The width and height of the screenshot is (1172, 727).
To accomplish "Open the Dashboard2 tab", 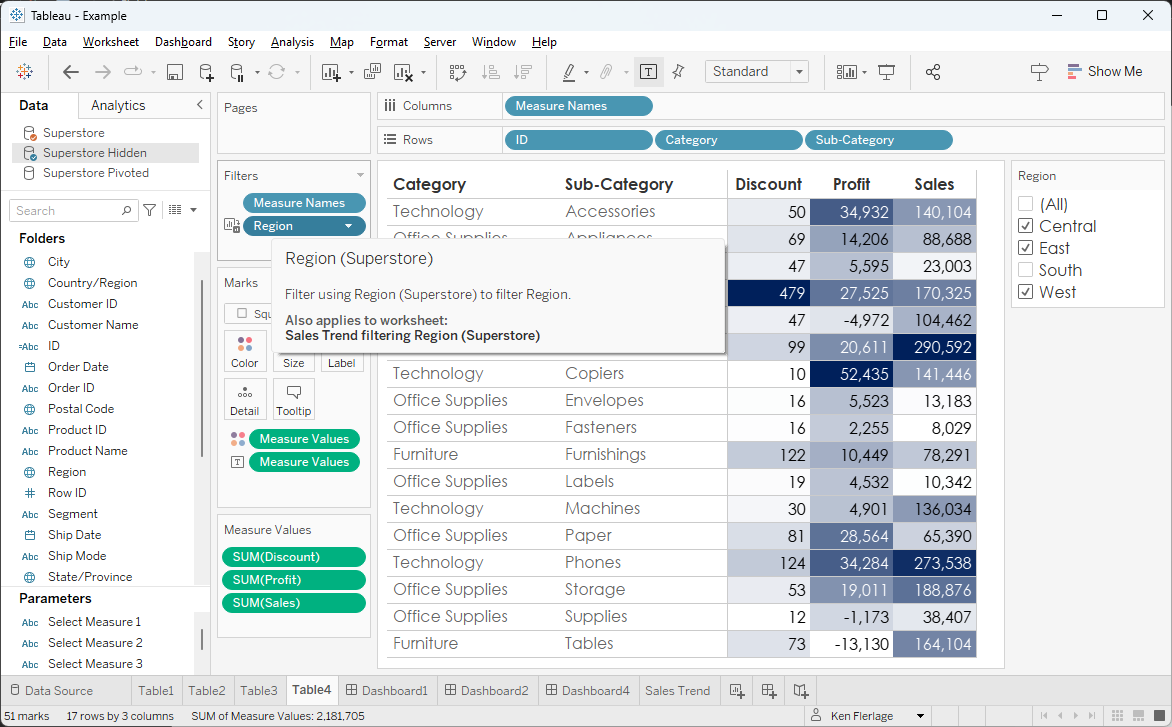I will point(487,690).
